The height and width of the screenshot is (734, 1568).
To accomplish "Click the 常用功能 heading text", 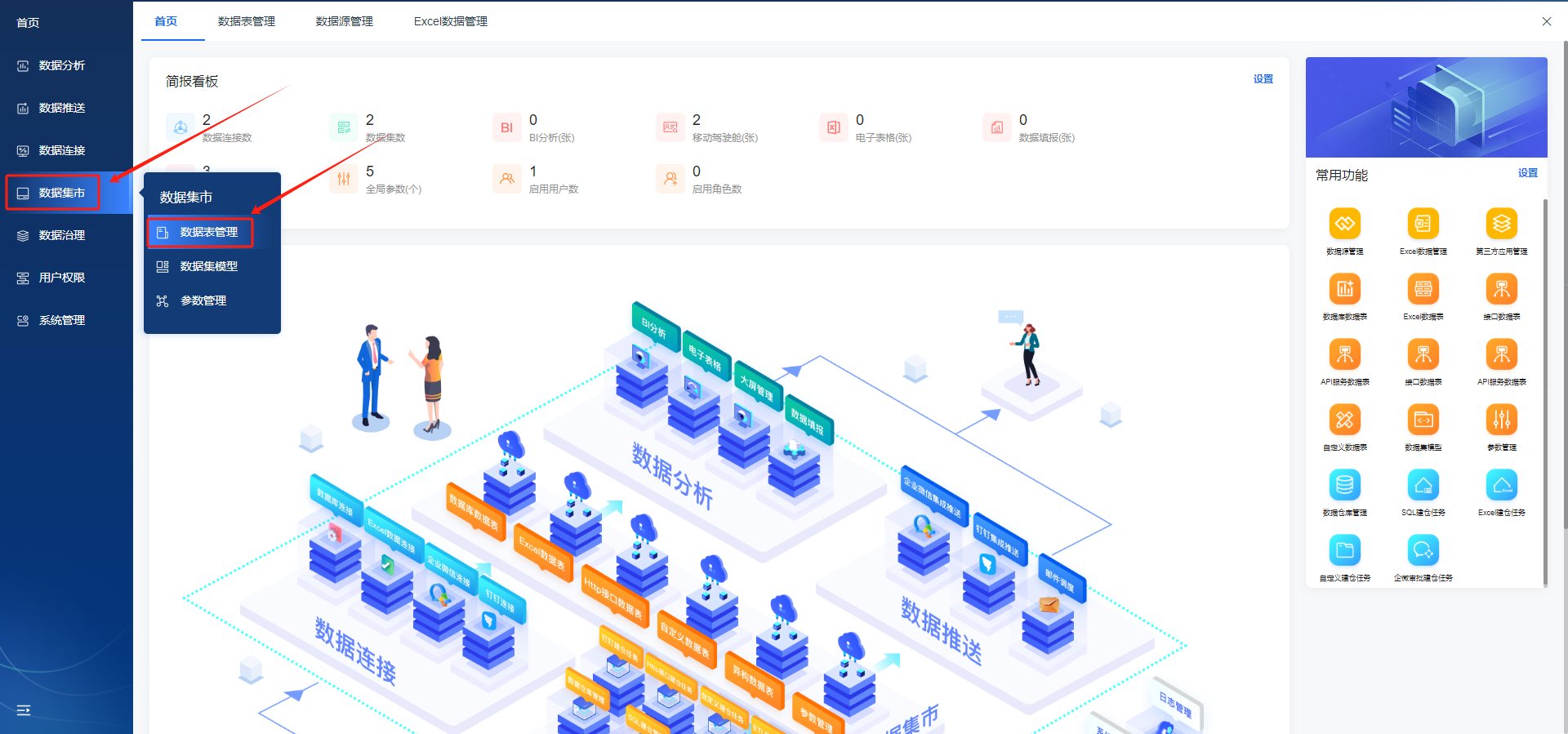I will tap(1342, 176).
